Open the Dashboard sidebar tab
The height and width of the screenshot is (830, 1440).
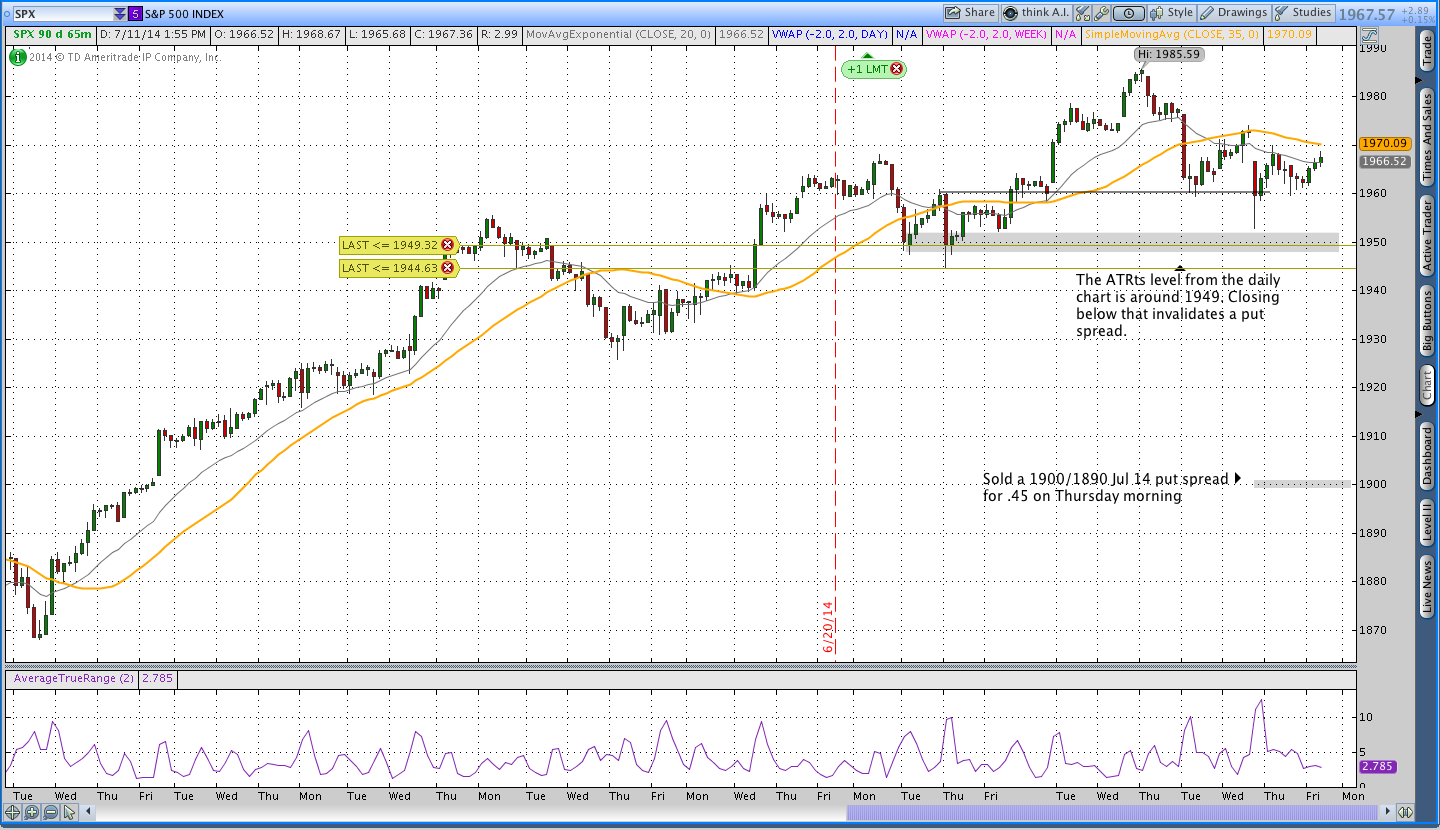click(1427, 457)
